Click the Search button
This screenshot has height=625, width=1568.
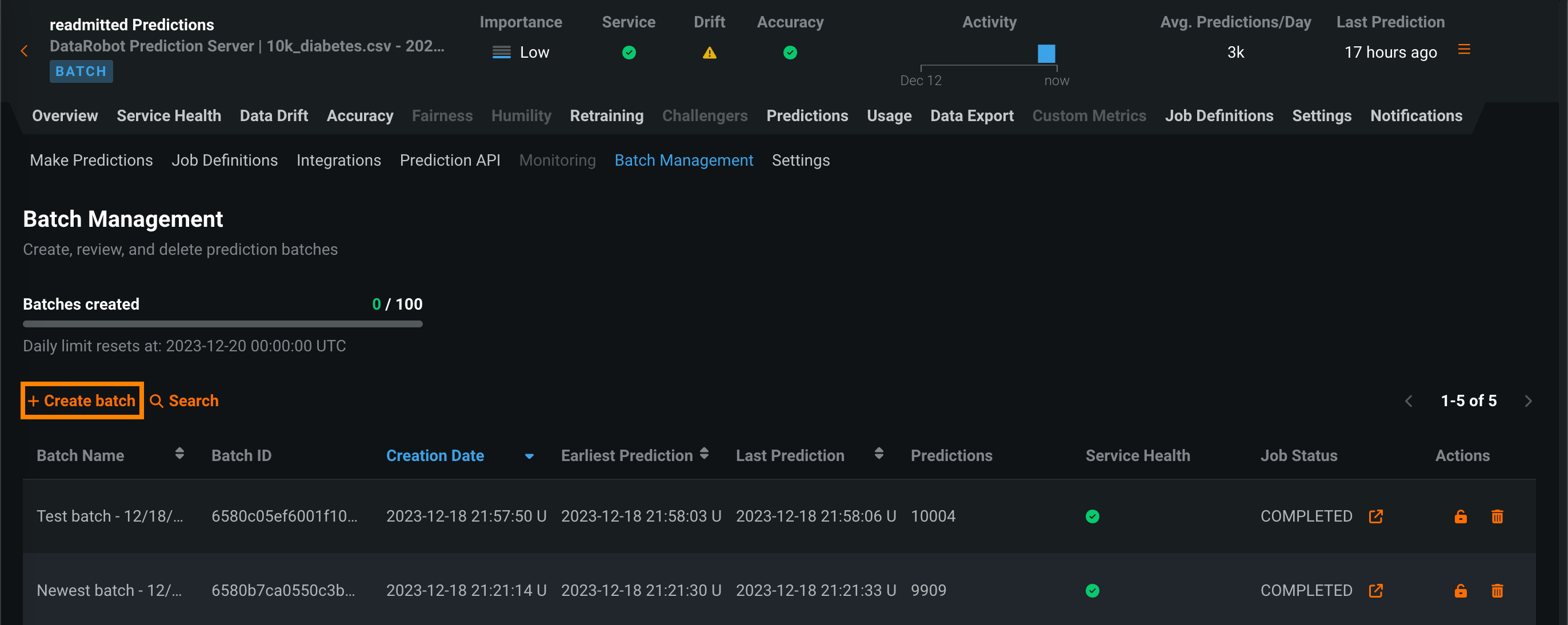pos(184,400)
